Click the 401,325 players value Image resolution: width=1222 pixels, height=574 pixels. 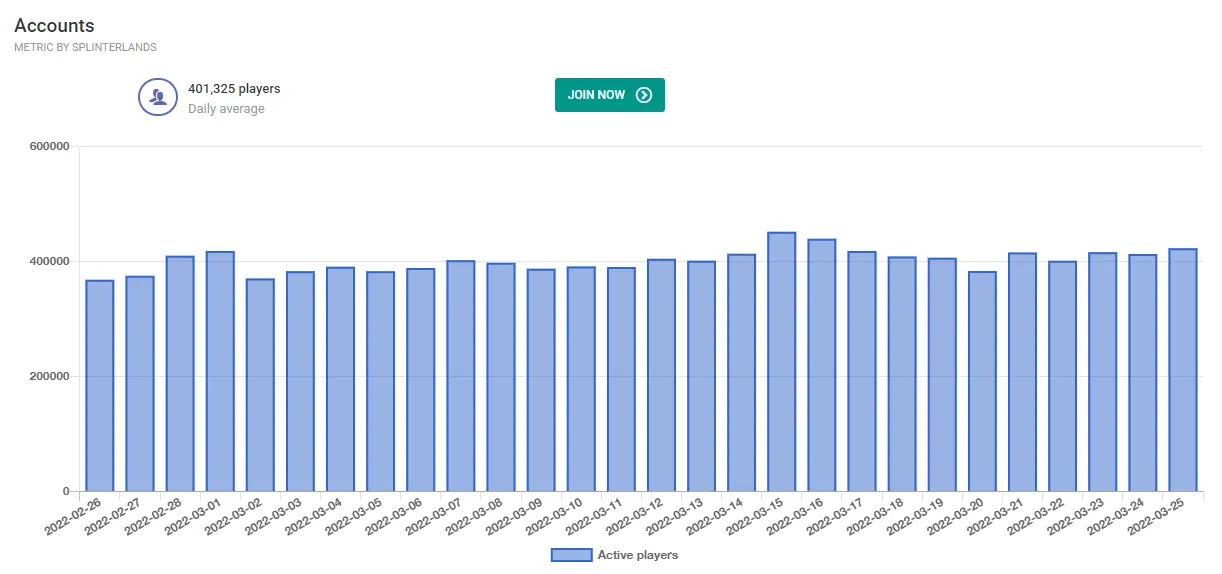coord(234,89)
